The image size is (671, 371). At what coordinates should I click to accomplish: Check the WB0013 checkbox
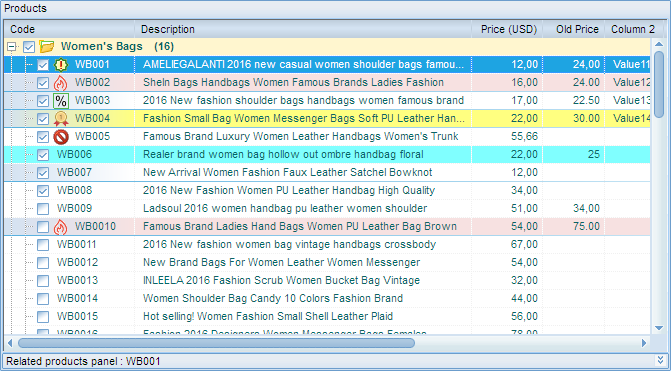coord(43,280)
